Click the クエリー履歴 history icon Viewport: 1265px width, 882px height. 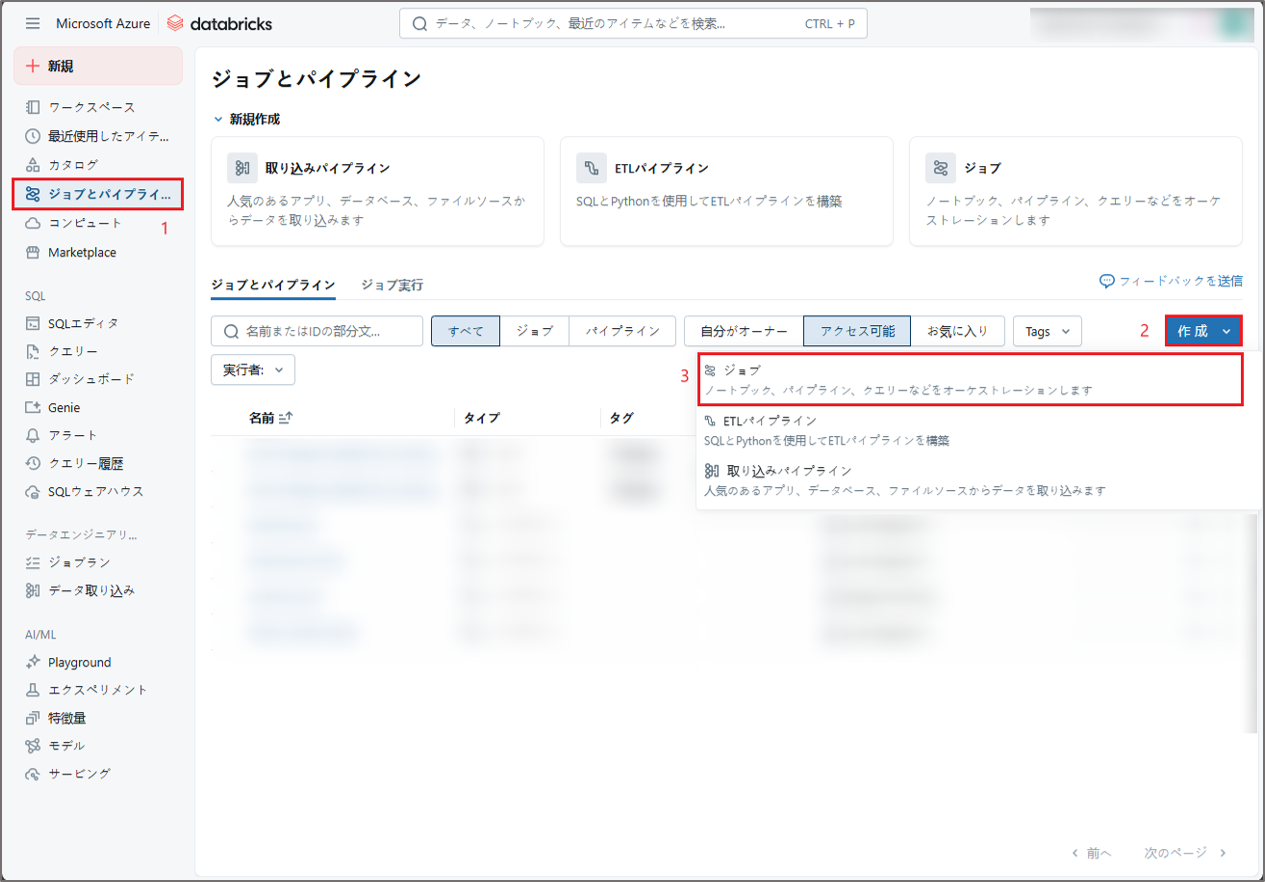tap(33, 463)
